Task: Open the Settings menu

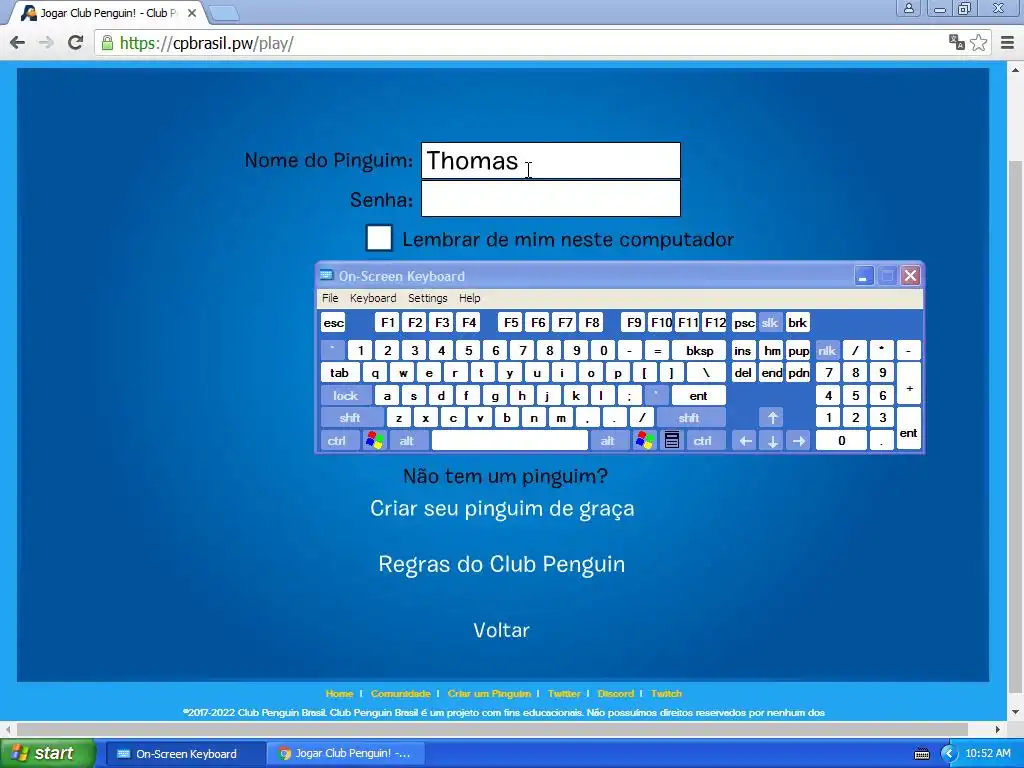Action: click(x=428, y=298)
